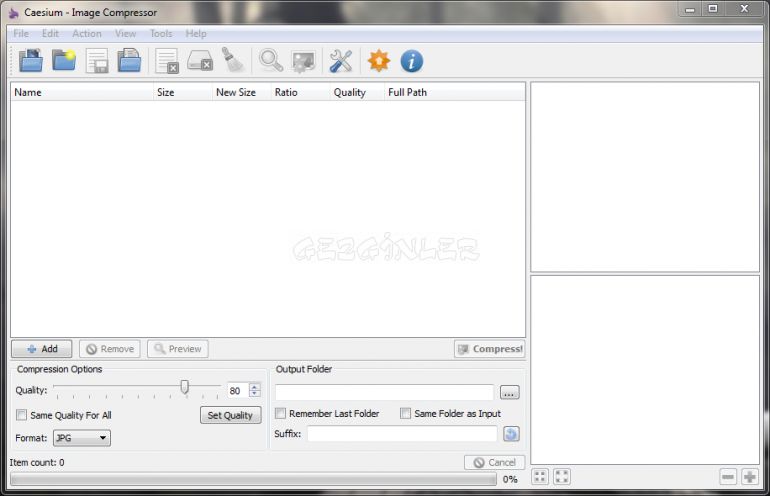Click the Compress picture toolbar icon
The height and width of the screenshot is (496, 770).
(303, 61)
